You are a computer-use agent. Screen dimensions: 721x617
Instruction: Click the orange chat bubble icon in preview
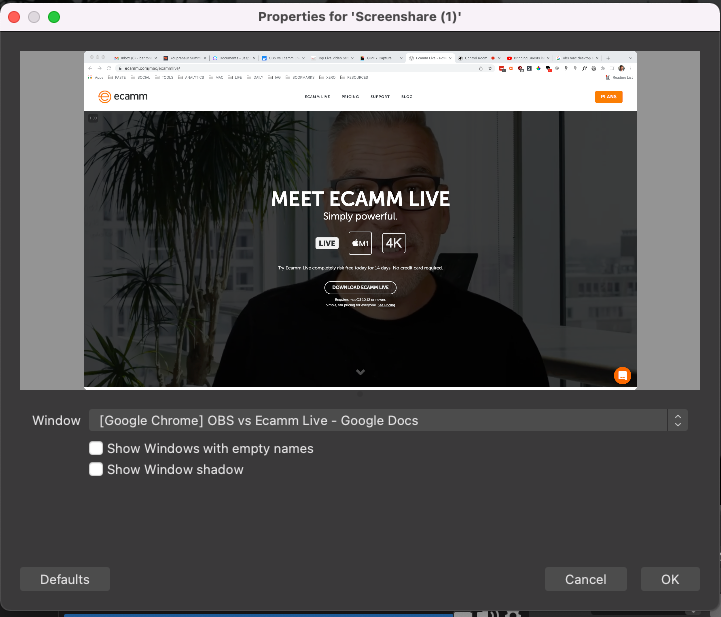click(x=622, y=375)
